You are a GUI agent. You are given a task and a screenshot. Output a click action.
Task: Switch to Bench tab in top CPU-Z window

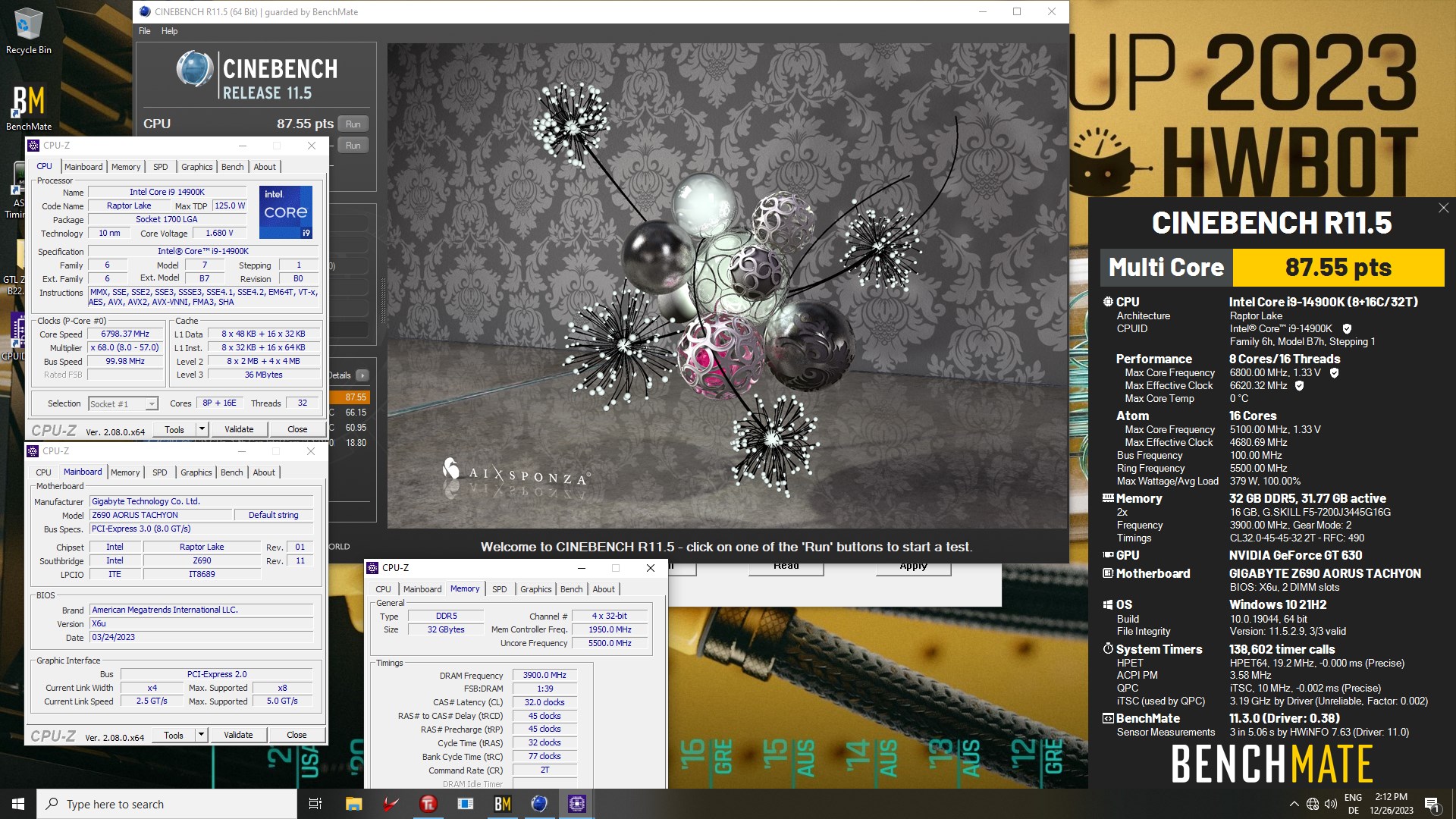[x=233, y=167]
